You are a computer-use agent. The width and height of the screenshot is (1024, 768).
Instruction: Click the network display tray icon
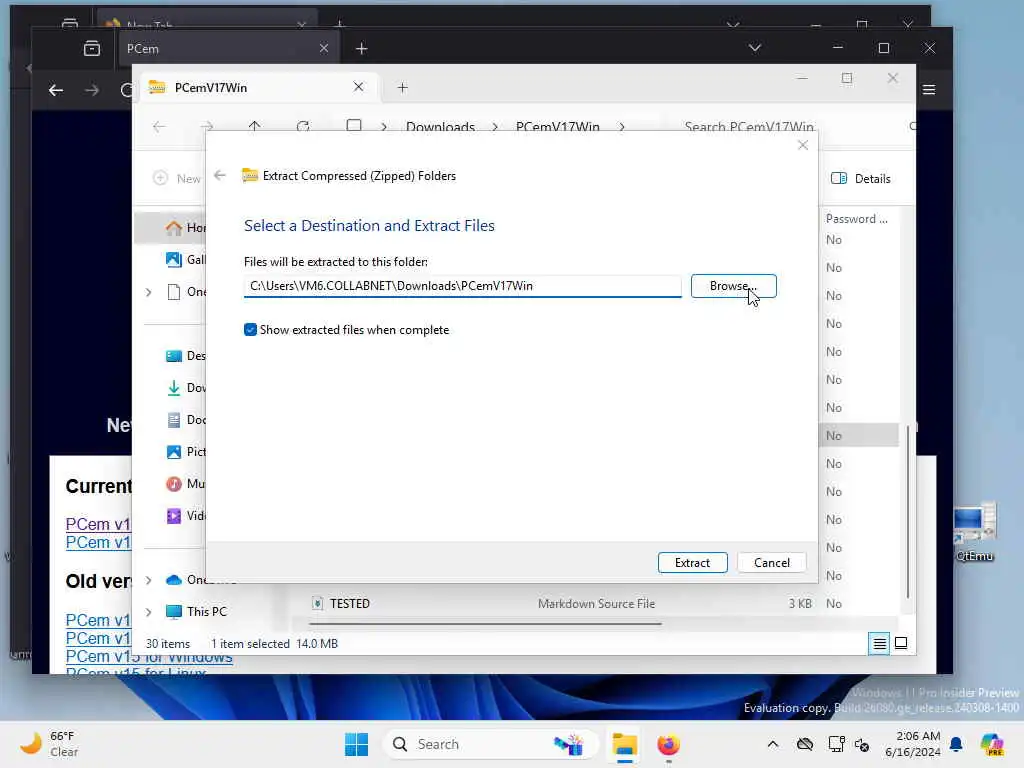[x=836, y=744]
